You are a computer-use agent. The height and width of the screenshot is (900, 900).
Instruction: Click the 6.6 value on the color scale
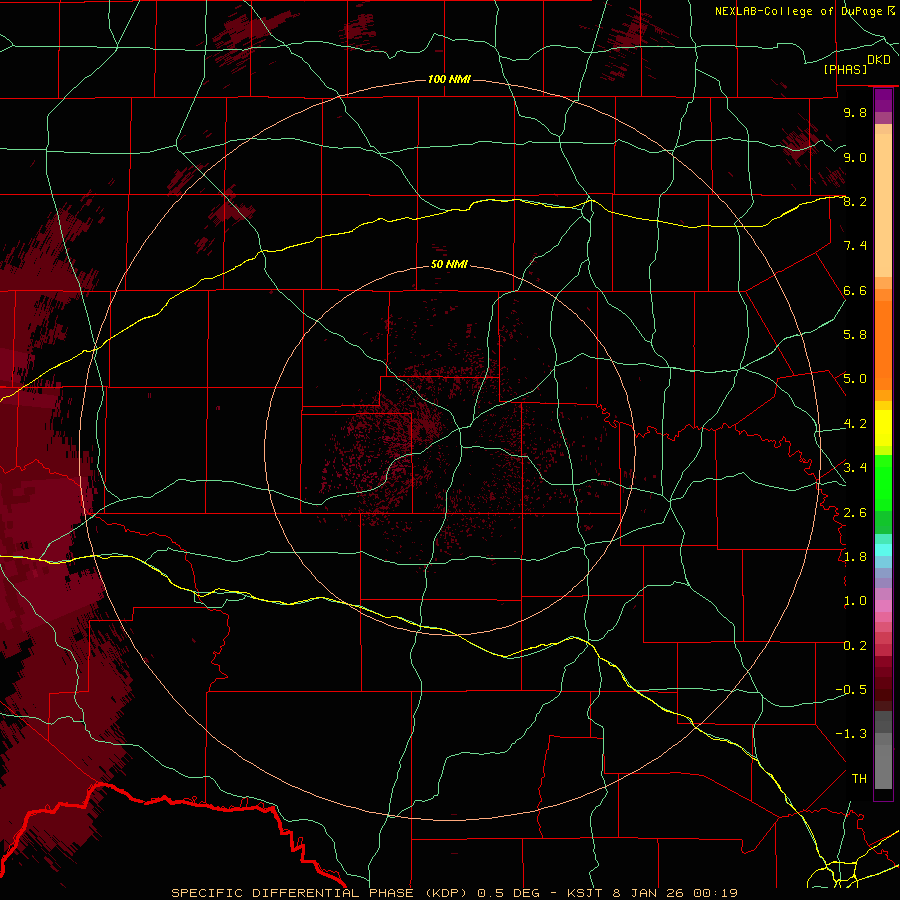pos(855,290)
